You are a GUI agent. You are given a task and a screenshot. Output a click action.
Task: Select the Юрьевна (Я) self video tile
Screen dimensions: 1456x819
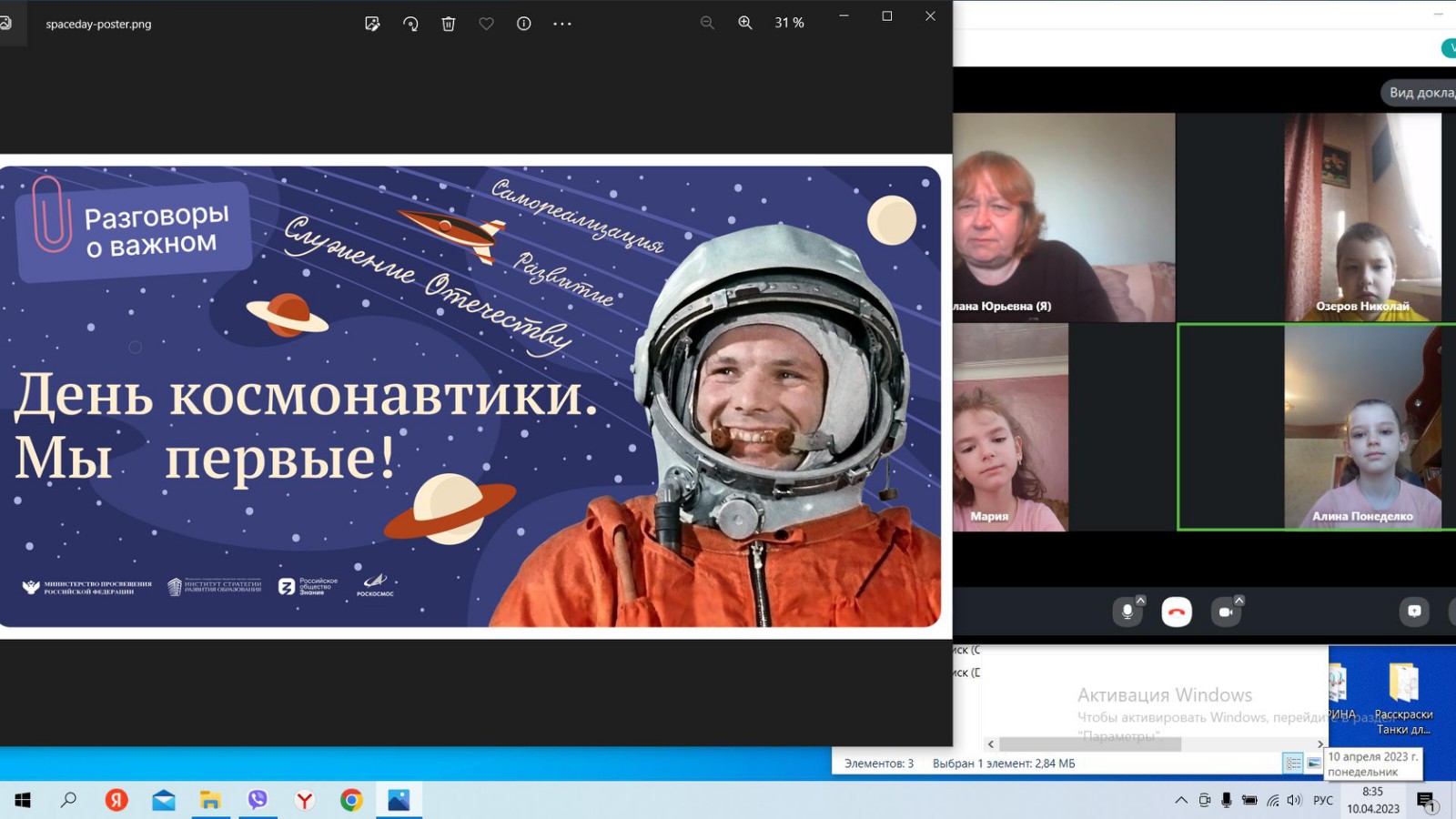[1064, 217]
